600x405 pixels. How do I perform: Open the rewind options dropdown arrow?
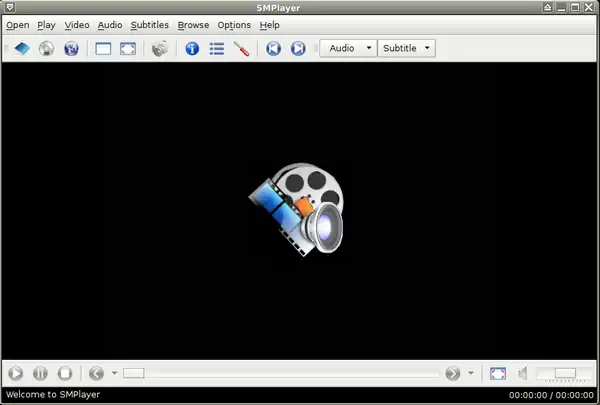(114, 373)
